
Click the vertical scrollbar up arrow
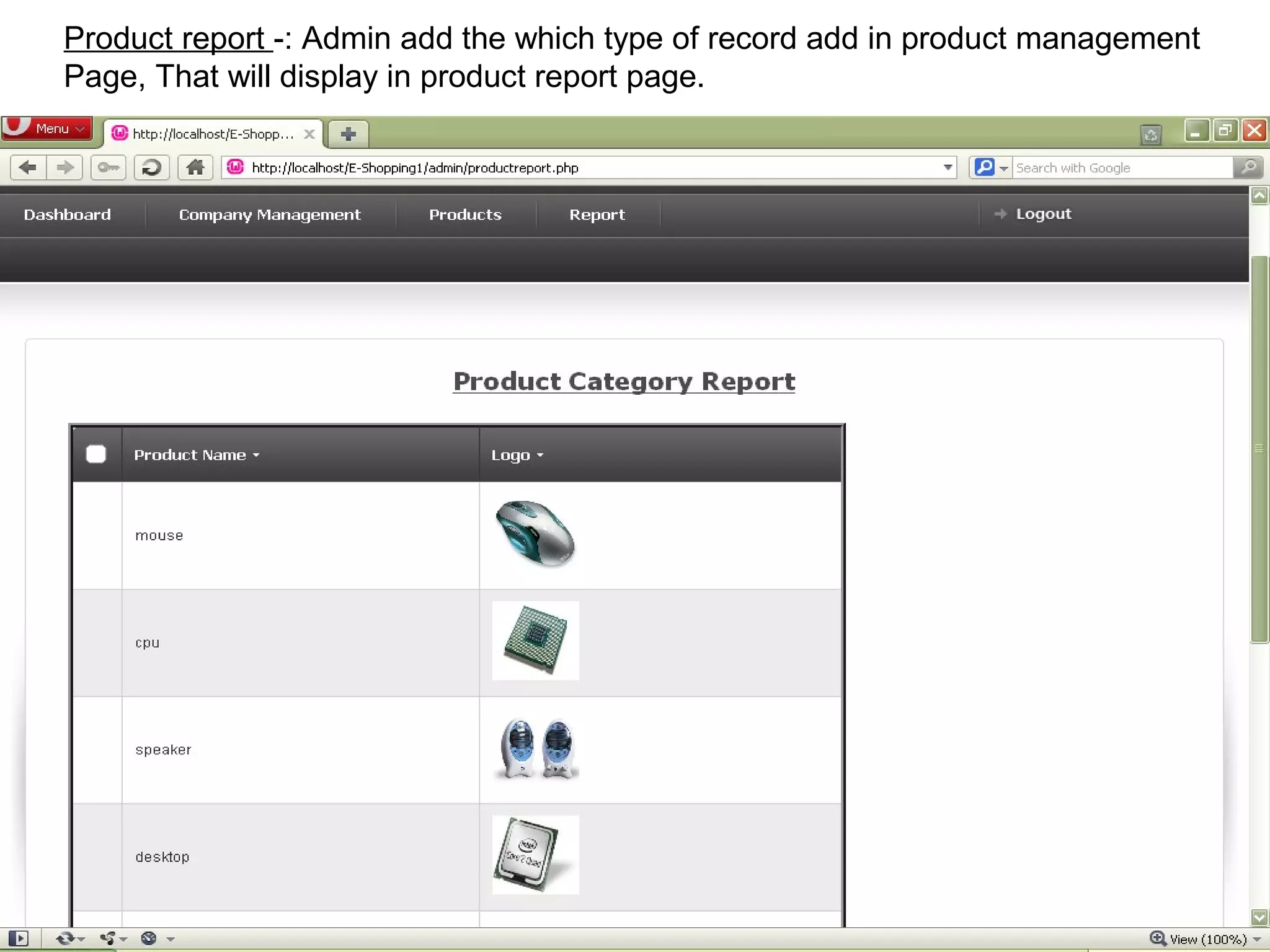point(1259,196)
